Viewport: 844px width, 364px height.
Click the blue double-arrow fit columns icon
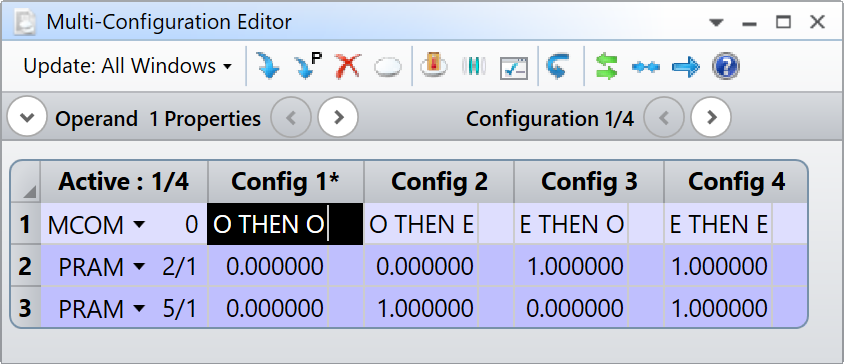click(646, 67)
